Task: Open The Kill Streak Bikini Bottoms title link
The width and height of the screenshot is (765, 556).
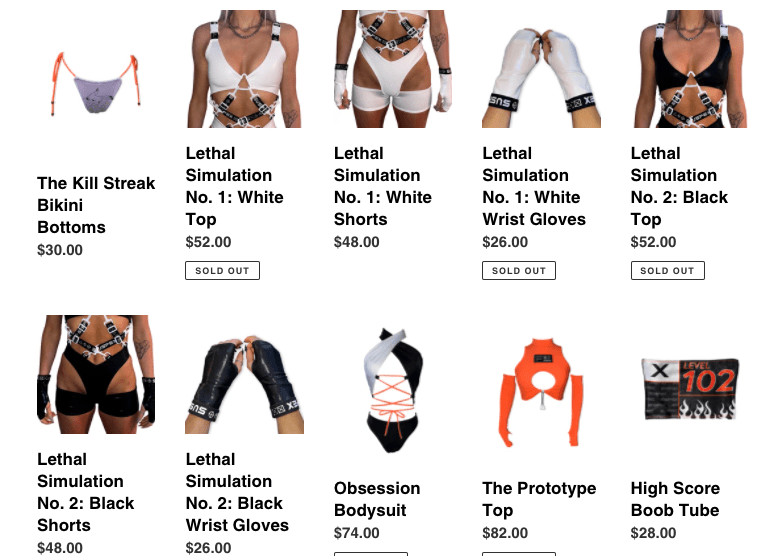Action: click(x=96, y=205)
